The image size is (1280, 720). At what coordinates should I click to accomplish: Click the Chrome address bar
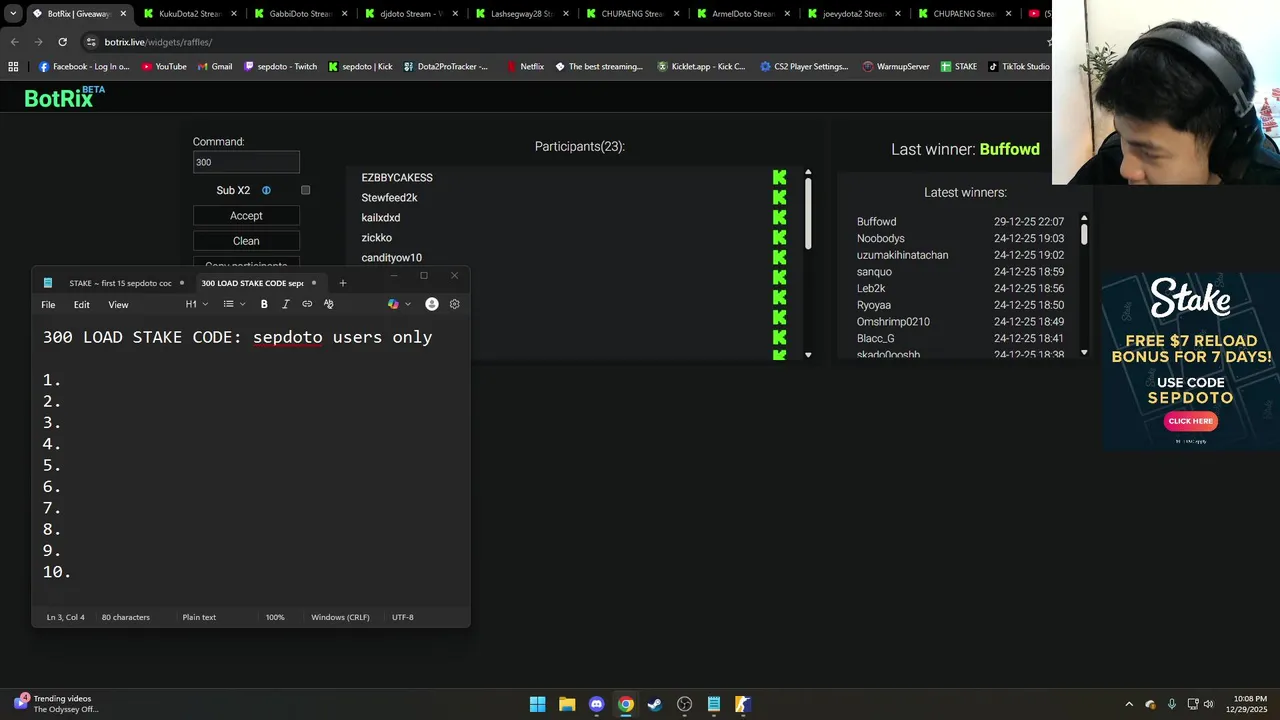(560, 42)
